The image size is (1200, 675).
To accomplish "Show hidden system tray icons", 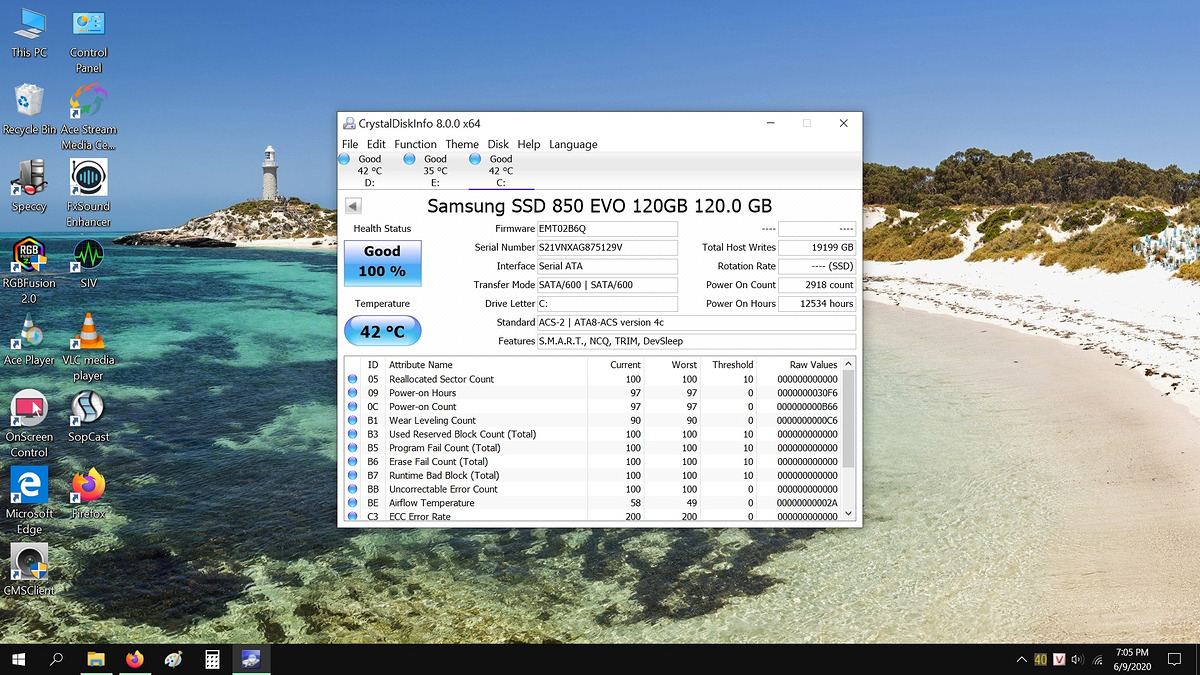I will (x=1021, y=660).
